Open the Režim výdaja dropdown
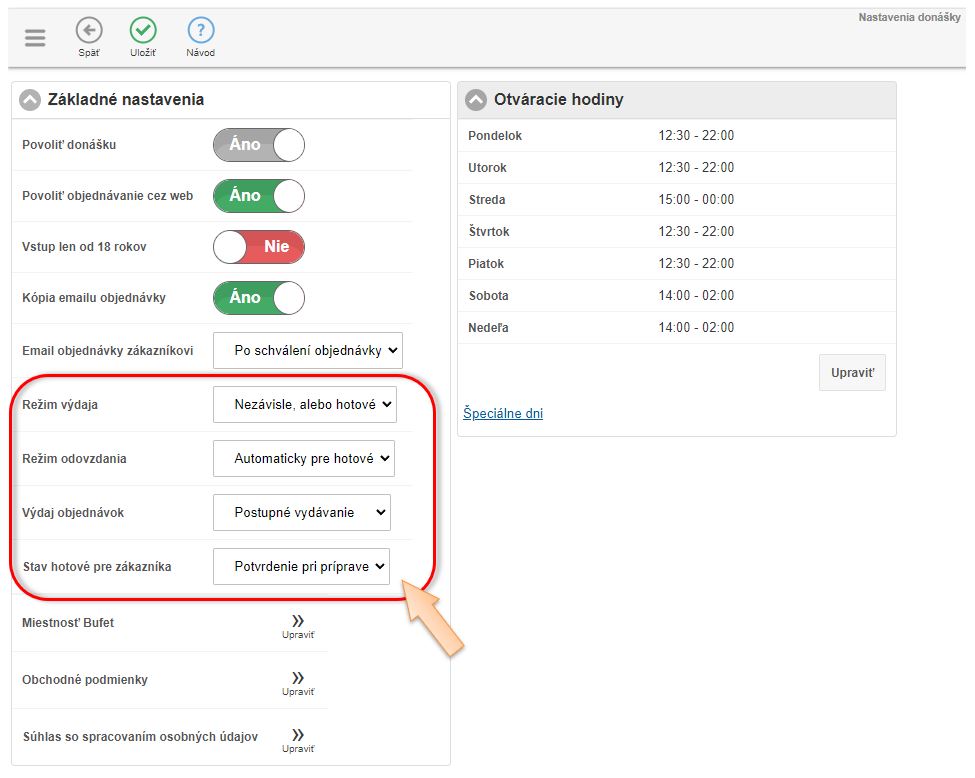This screenshot has width=975, height=778. [x=305, y=405]
